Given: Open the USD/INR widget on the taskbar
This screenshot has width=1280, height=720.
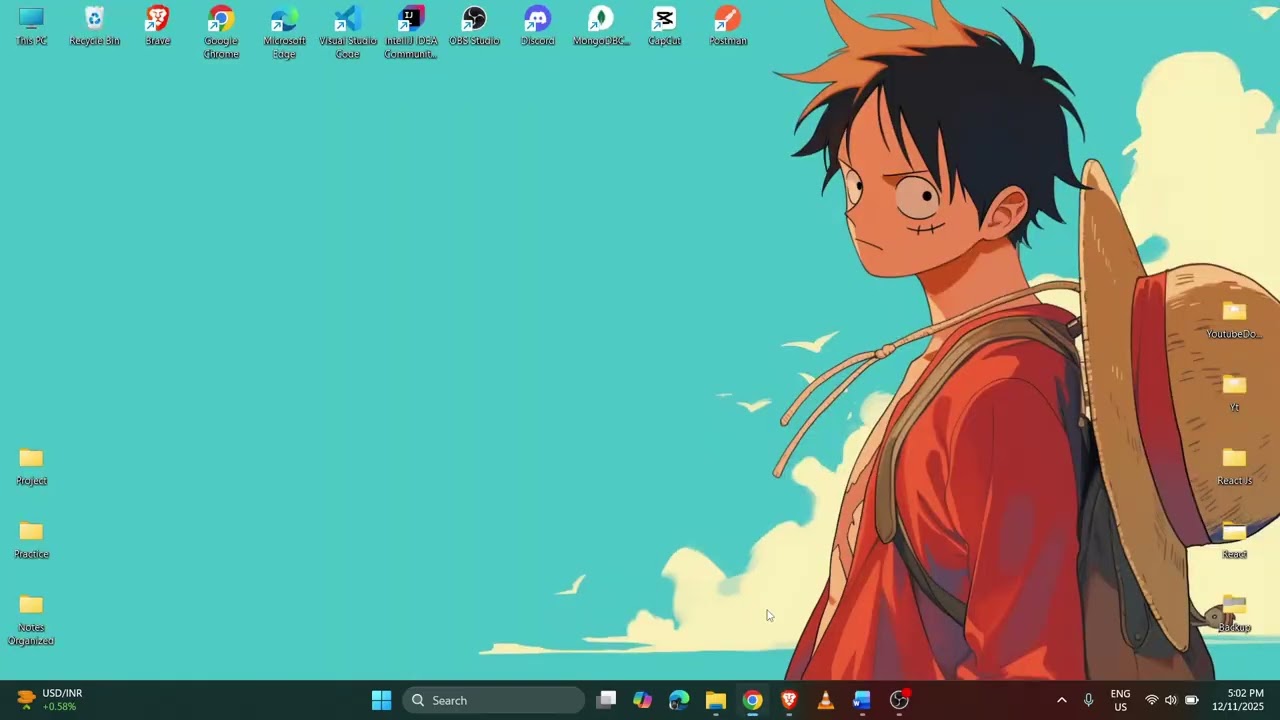Looking at the screenshot, I should click(x=50, y=700).
